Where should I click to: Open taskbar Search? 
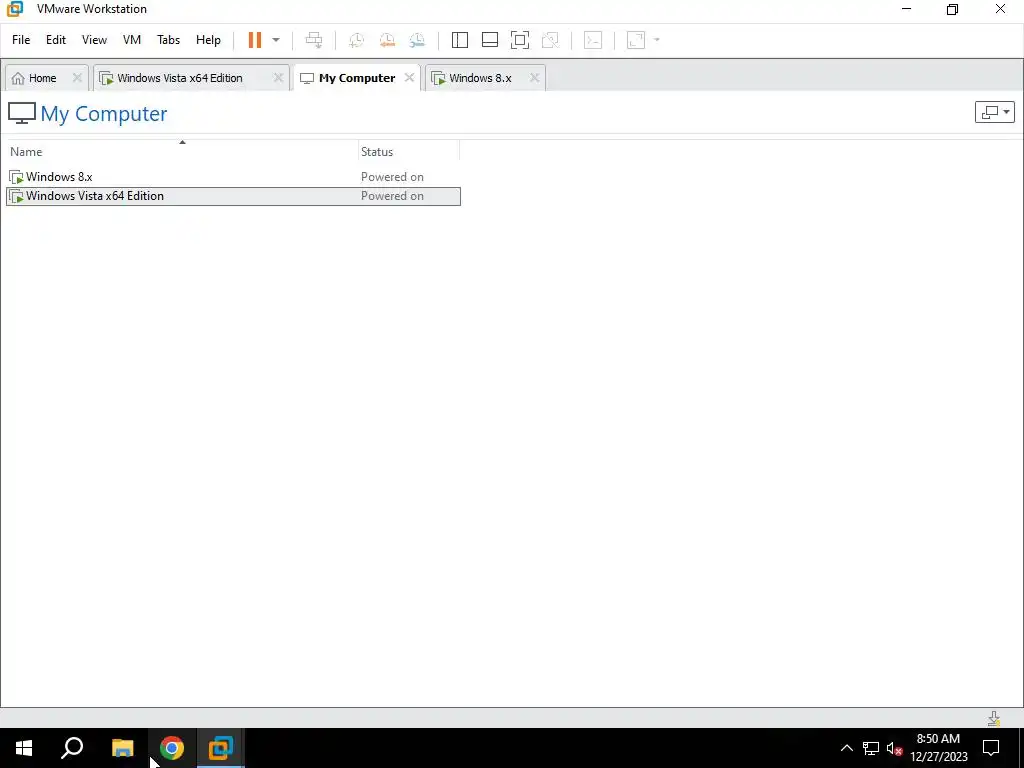pos(72,748)
